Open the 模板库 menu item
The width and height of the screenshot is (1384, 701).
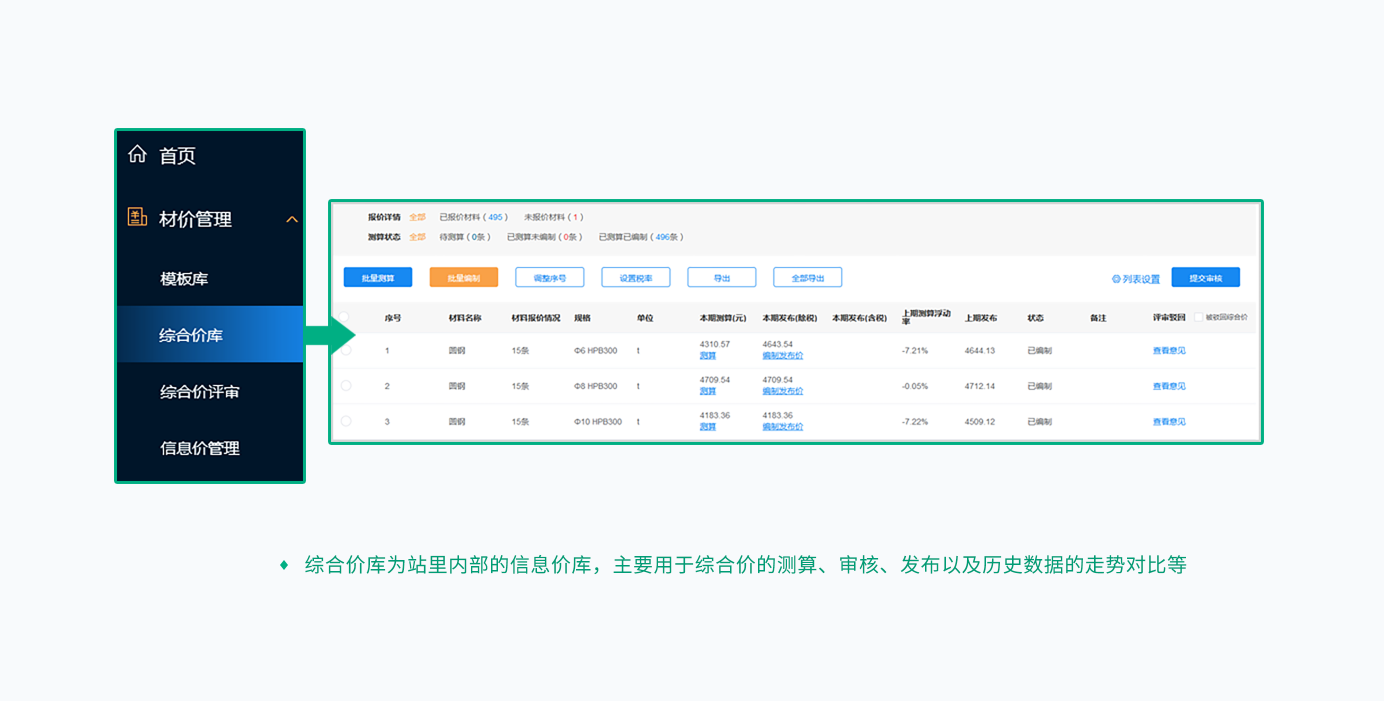point(184,279)
